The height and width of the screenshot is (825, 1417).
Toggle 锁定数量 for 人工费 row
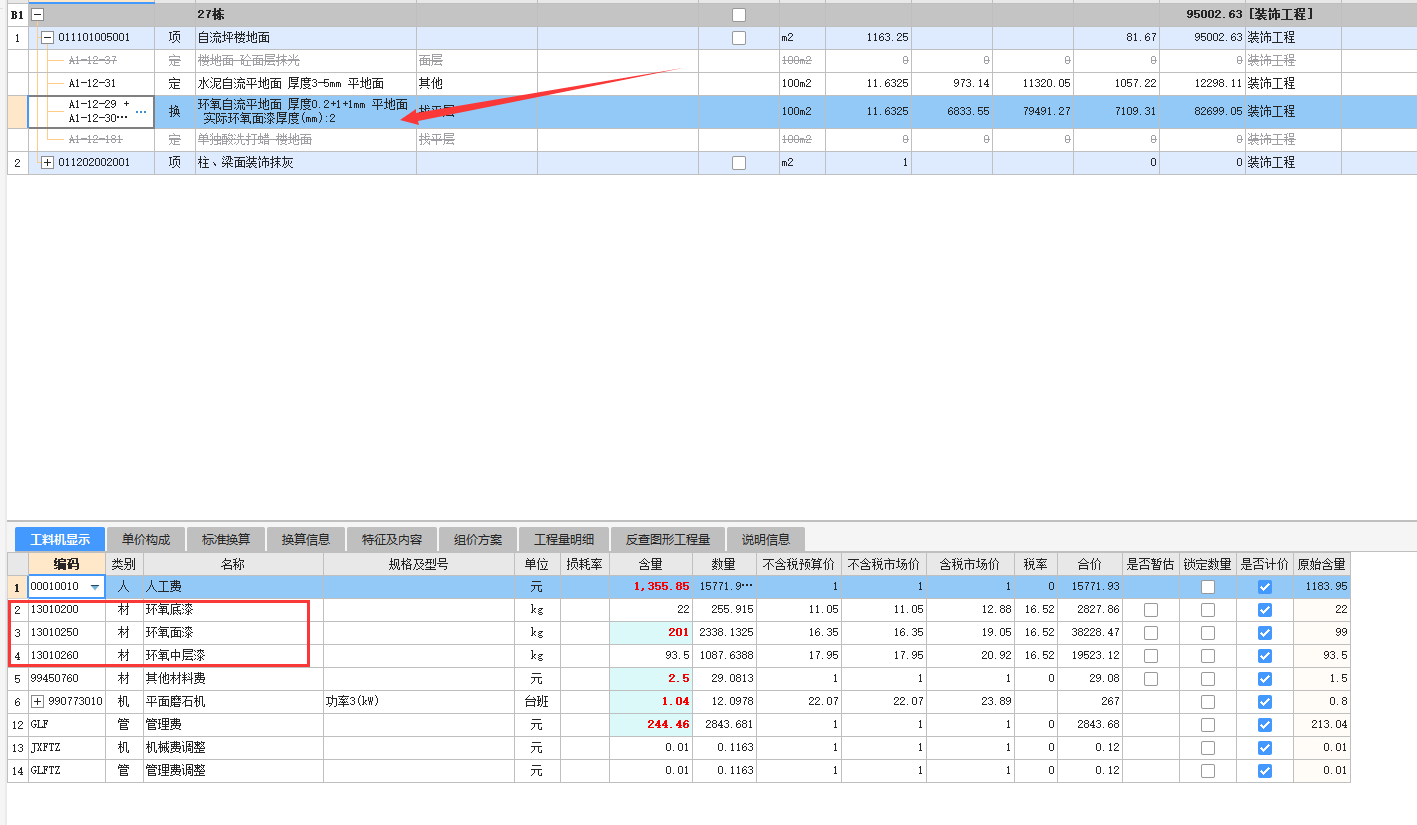1208,587
